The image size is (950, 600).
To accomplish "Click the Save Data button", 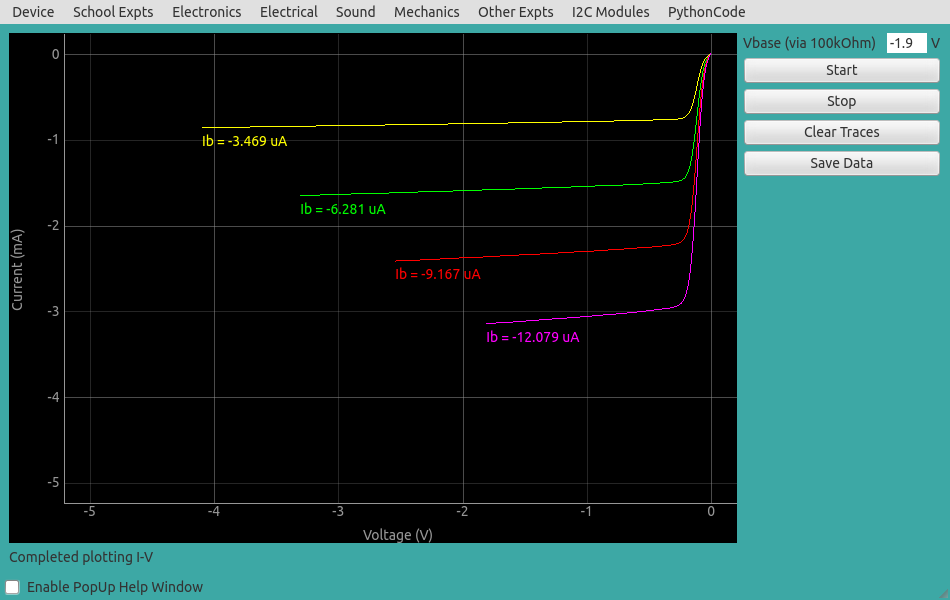I will coord(841,163).
